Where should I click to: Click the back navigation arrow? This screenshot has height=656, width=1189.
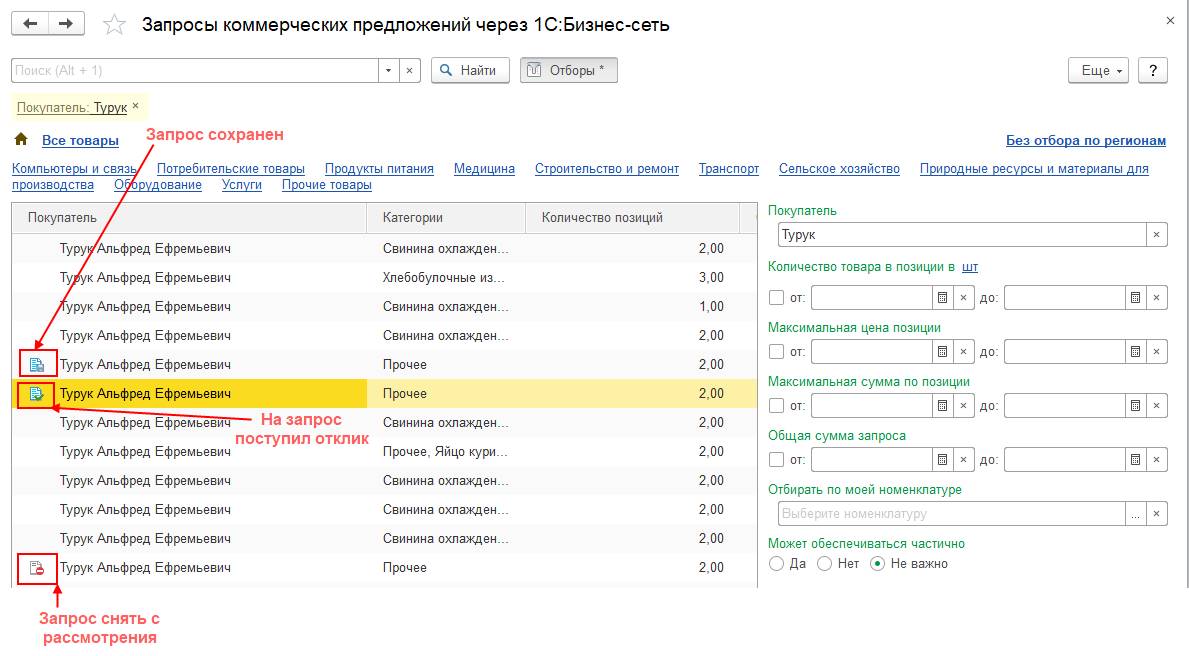pos(30,24)
